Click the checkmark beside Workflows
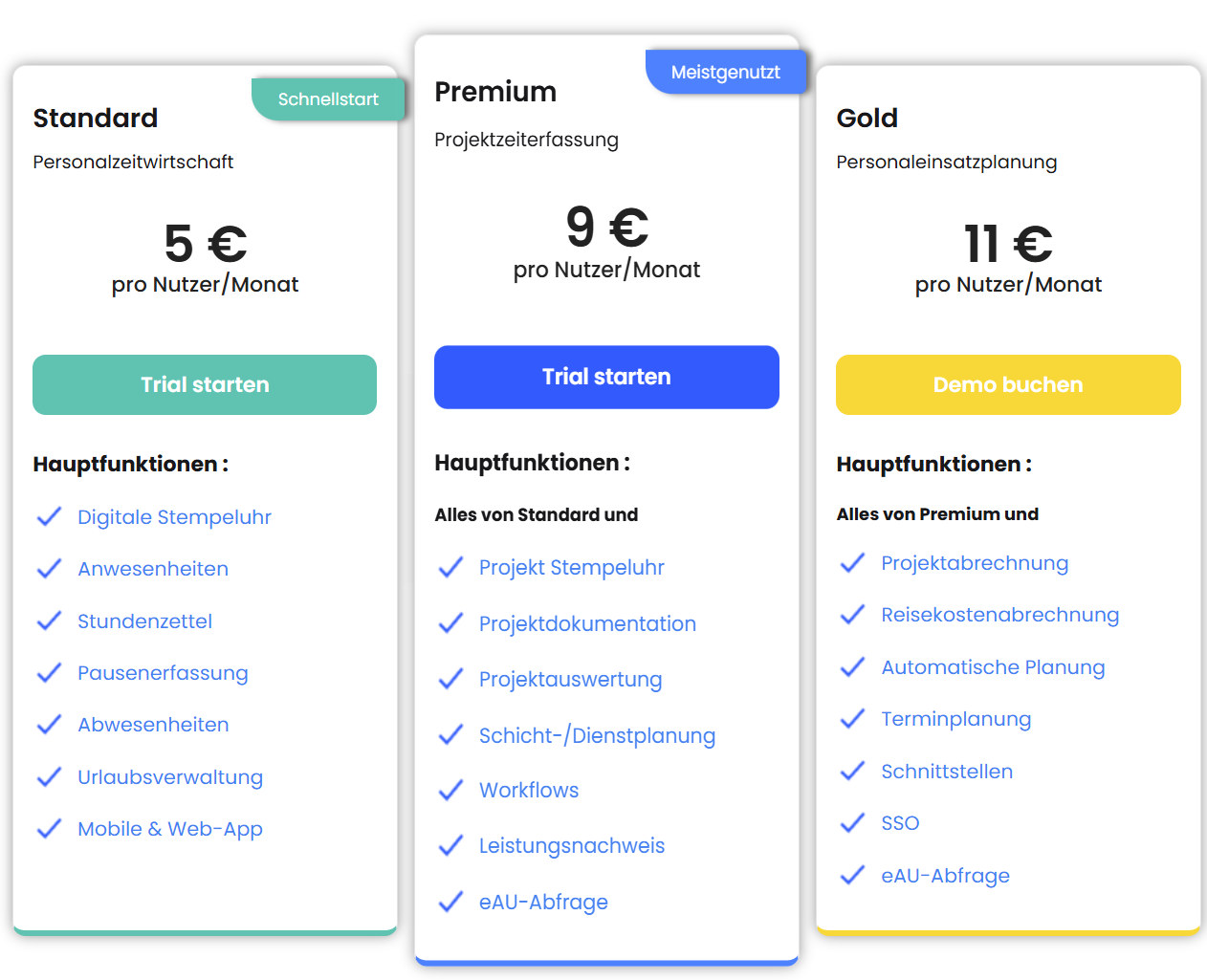 [x=450, y=790]
